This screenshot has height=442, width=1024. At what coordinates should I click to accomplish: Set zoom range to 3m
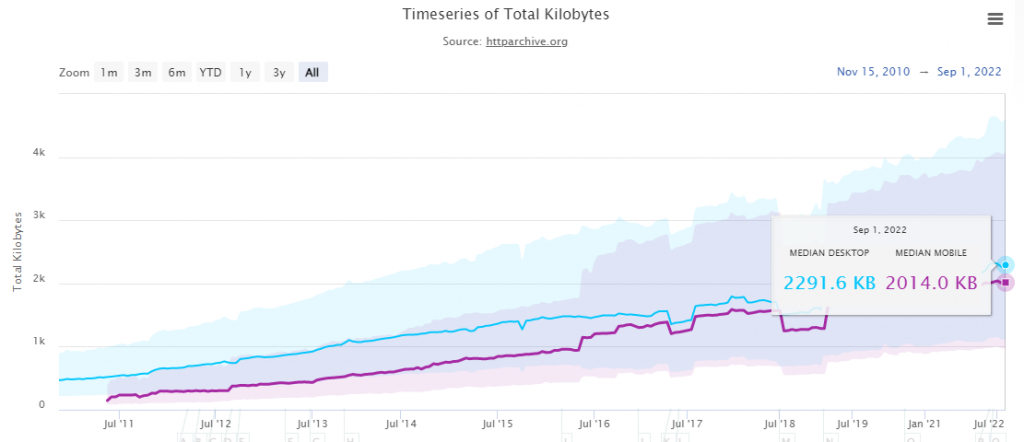(x=143, y=72)
